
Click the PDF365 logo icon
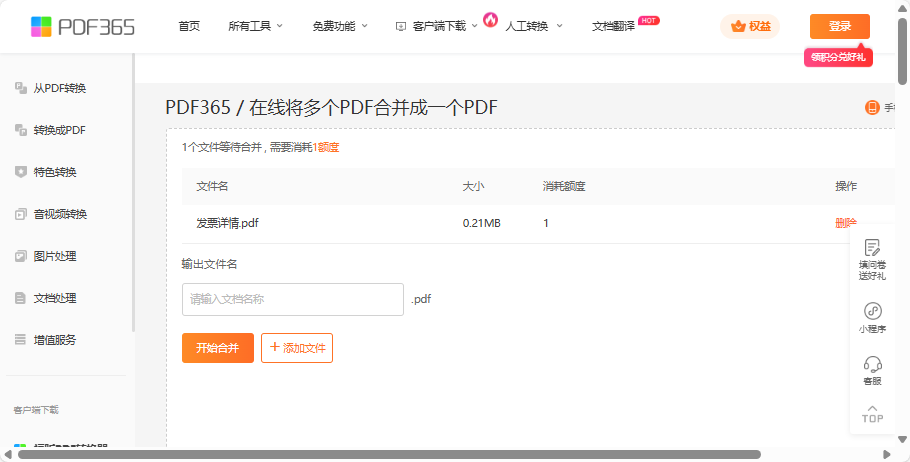[41, 27]
